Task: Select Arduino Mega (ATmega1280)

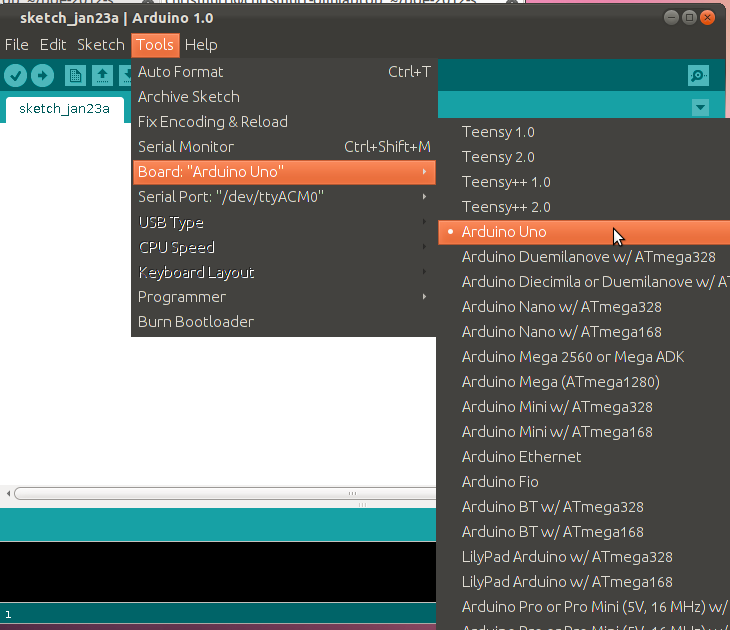Action: click(584, 382)
